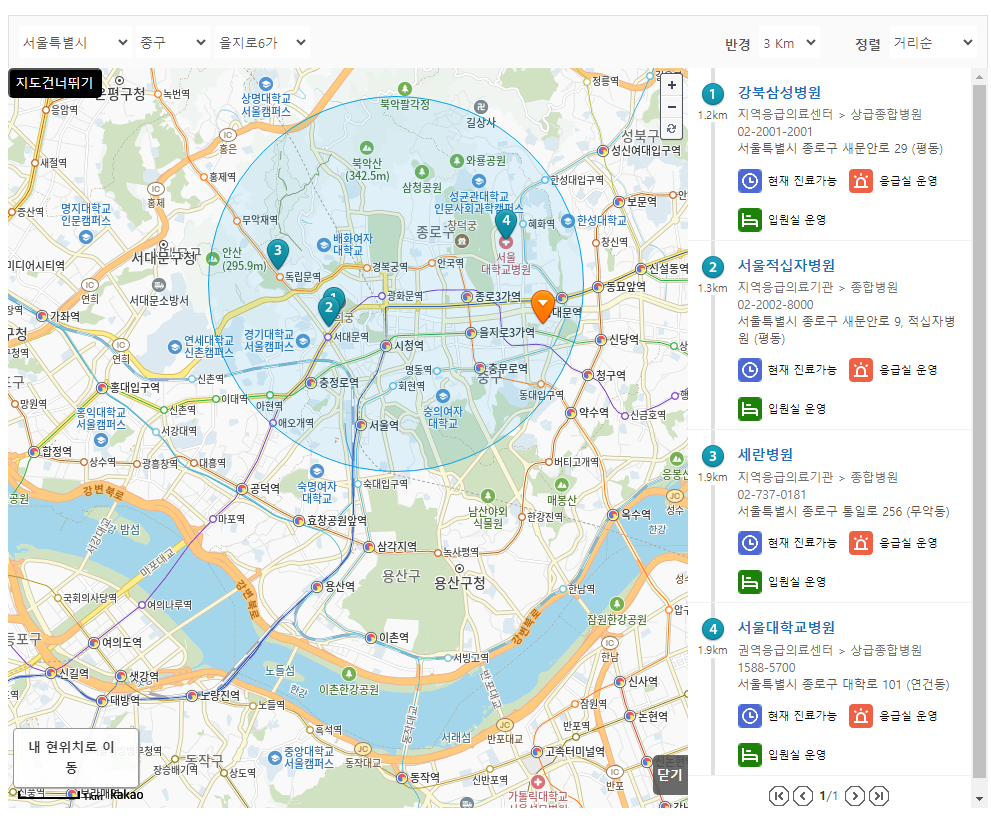This screenshot has width=991, height=826.
Task: Open the 3 Km radius dropdown
Action: 789,43
